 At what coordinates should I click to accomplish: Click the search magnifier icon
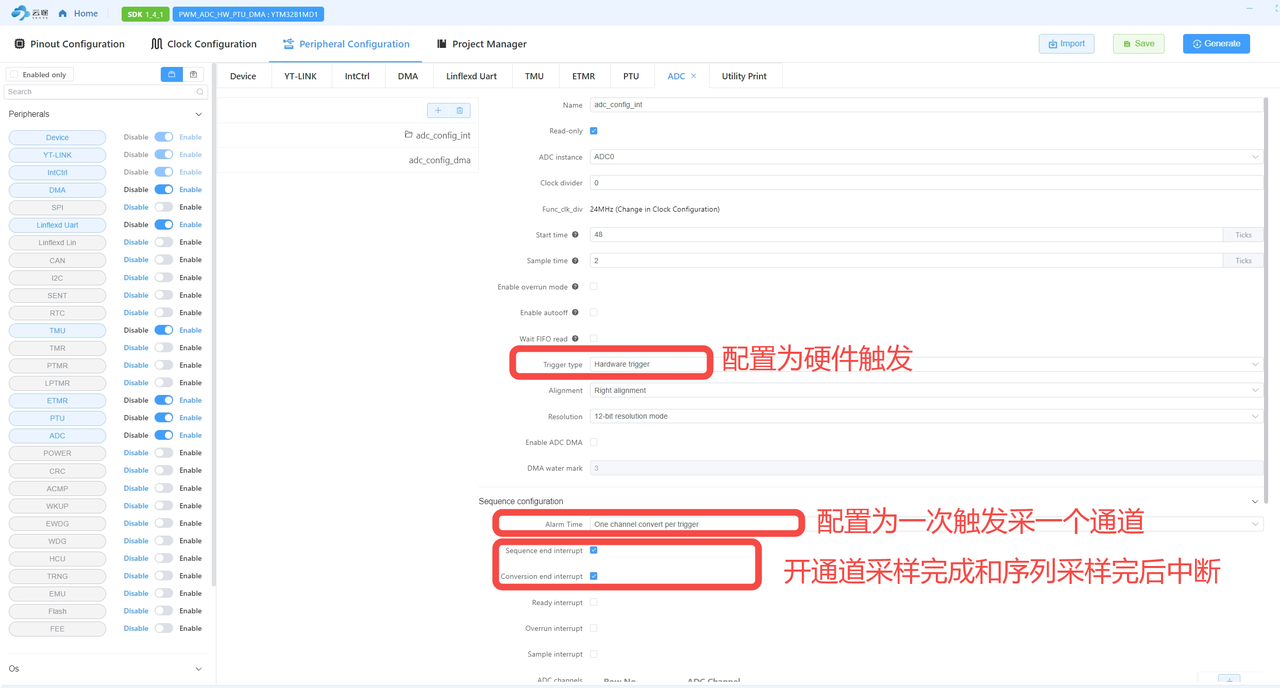[x=200, y=92]
